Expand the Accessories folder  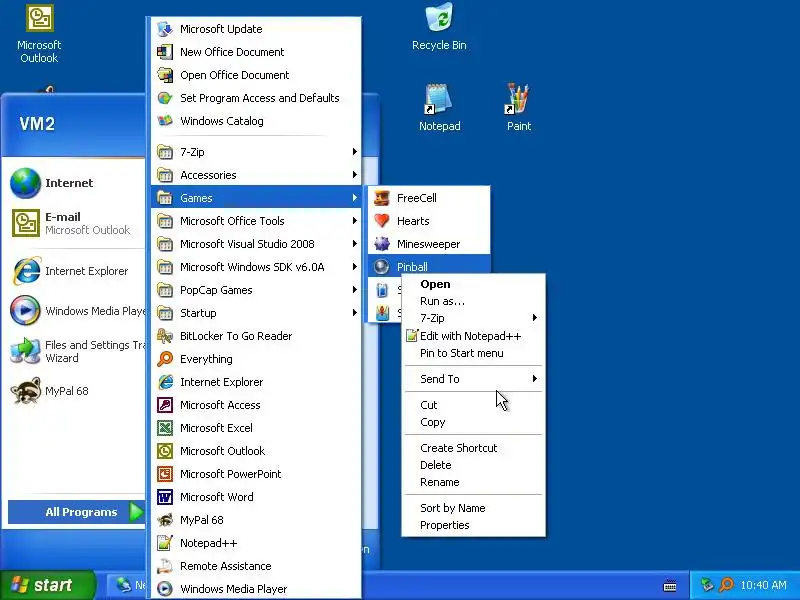click(256, 175)
